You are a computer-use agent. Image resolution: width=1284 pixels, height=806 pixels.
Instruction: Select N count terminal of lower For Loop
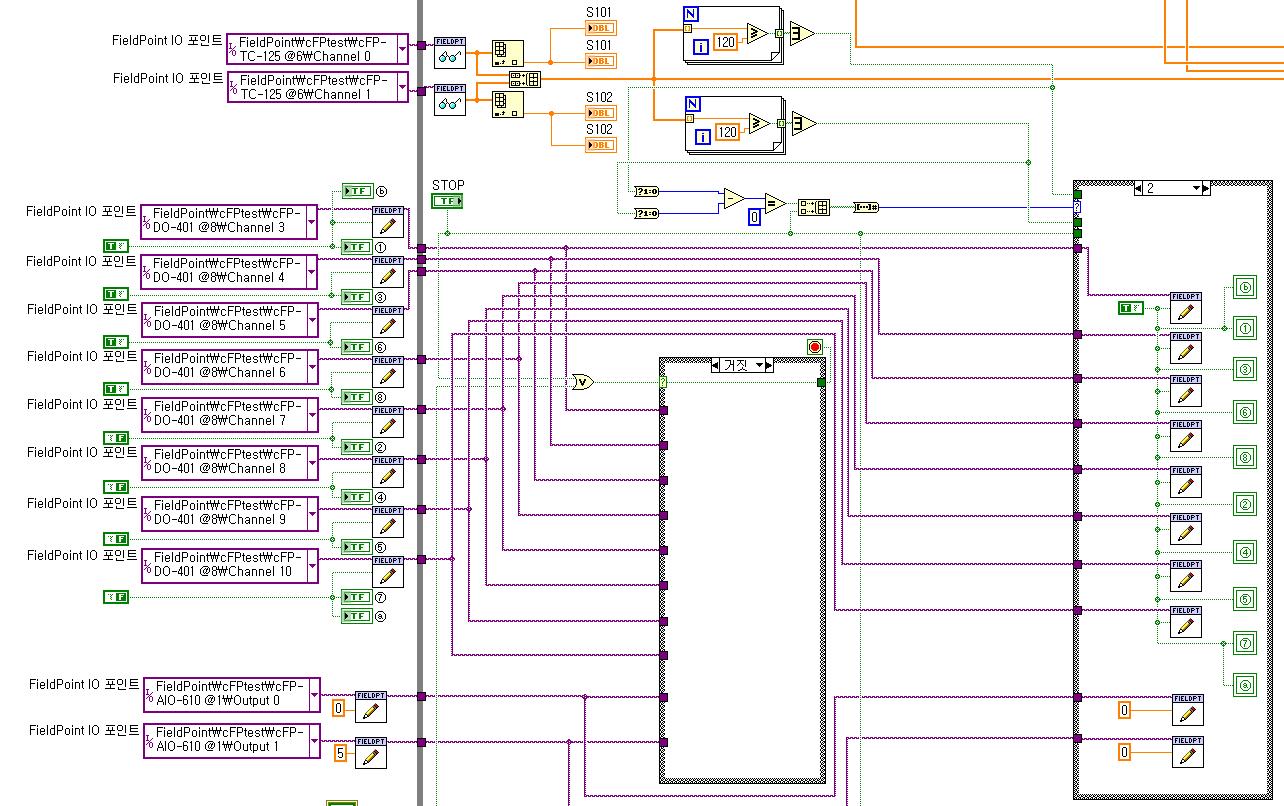tap(695, 104)
